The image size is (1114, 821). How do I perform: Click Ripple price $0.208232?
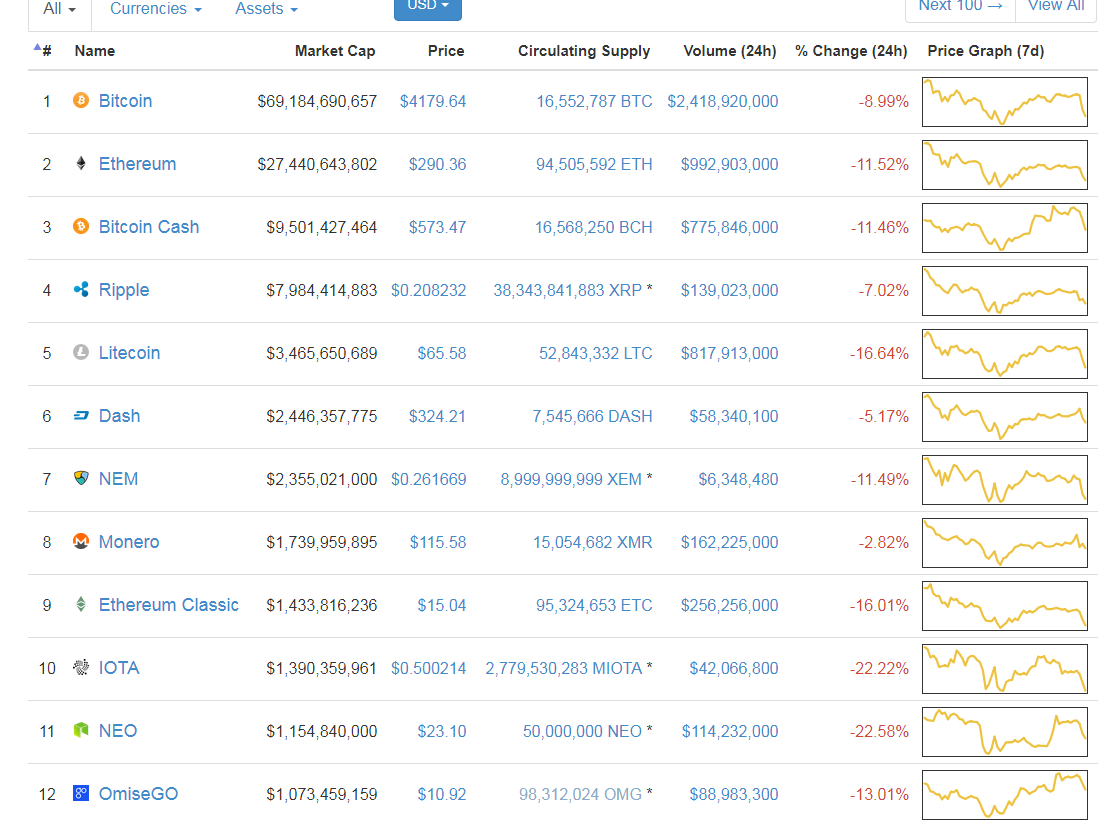(x=428, y=290)
